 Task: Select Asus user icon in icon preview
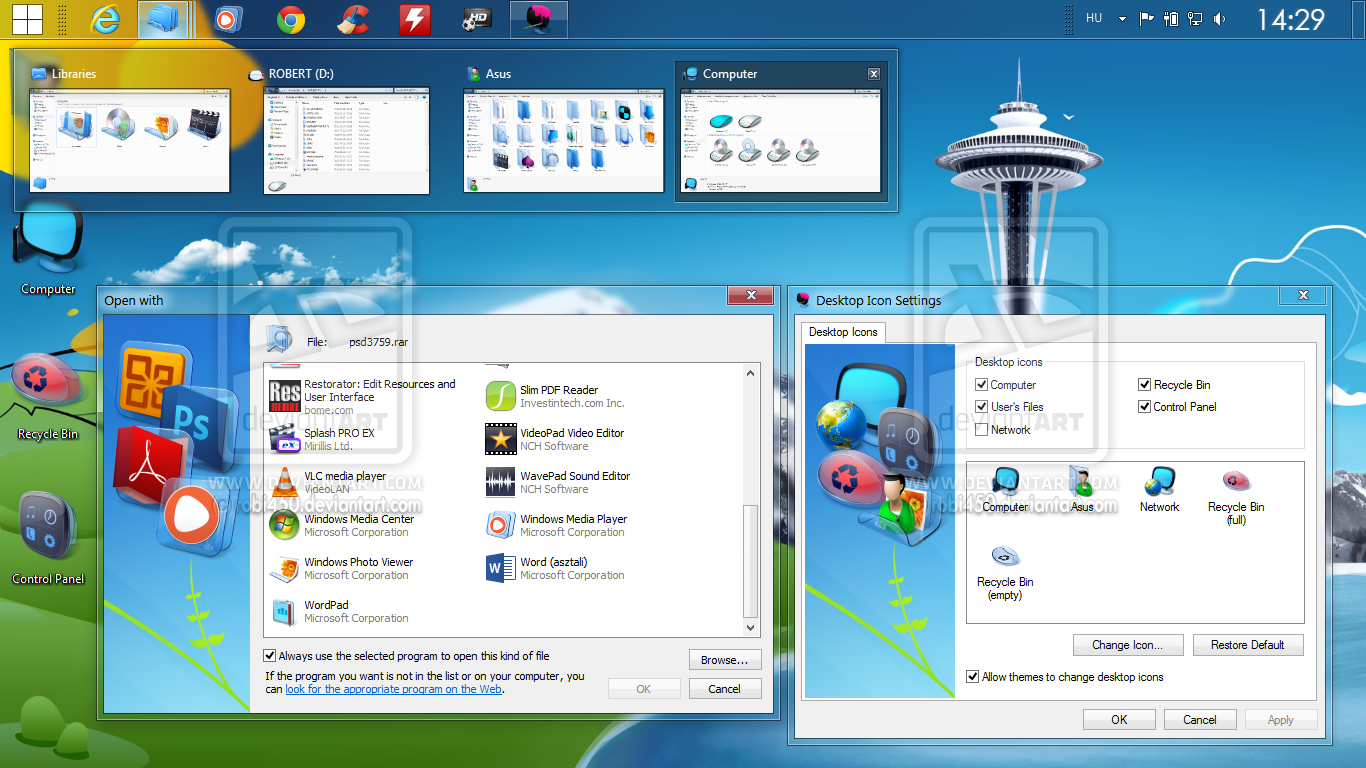[1082, 490]
